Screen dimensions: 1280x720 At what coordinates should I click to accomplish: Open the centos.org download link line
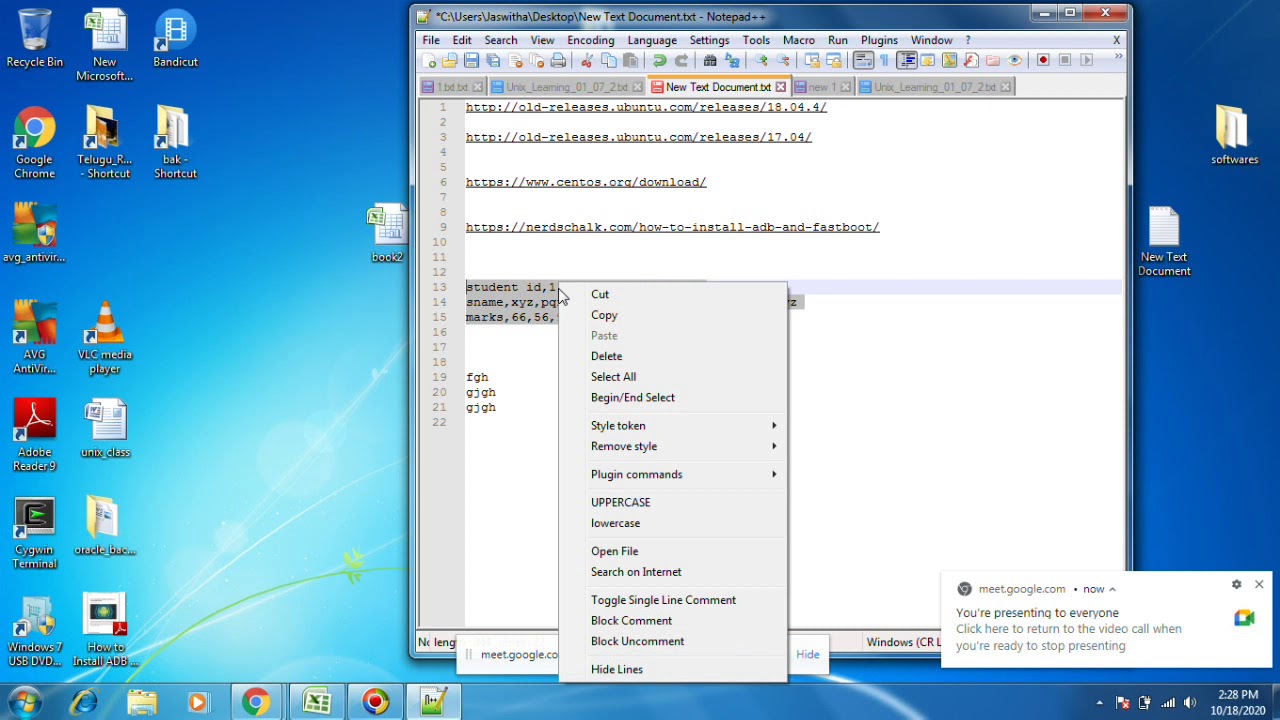pyautogui.click(x=586, y=182)
